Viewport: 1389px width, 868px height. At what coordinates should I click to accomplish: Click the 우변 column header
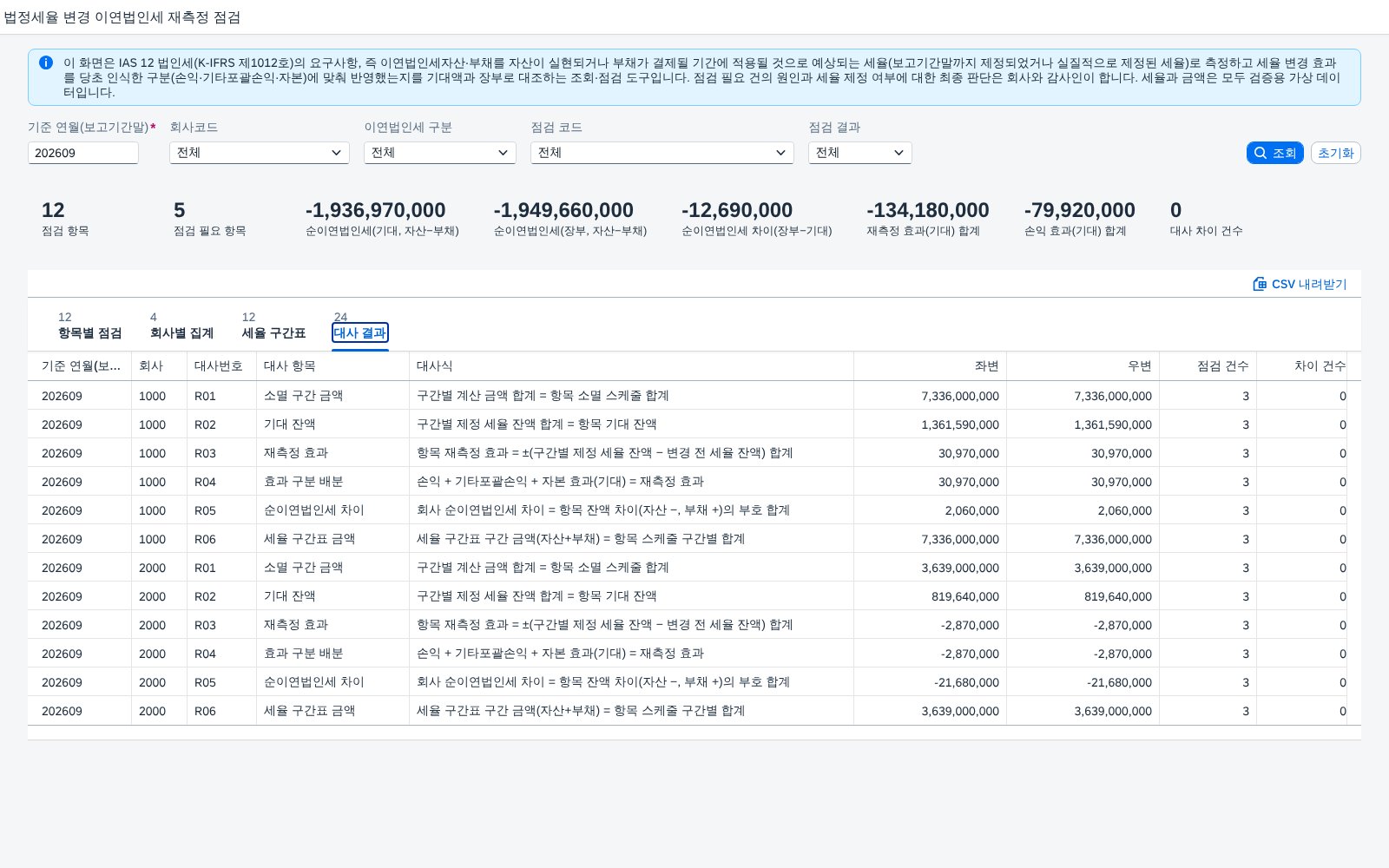pos(1083,366)
